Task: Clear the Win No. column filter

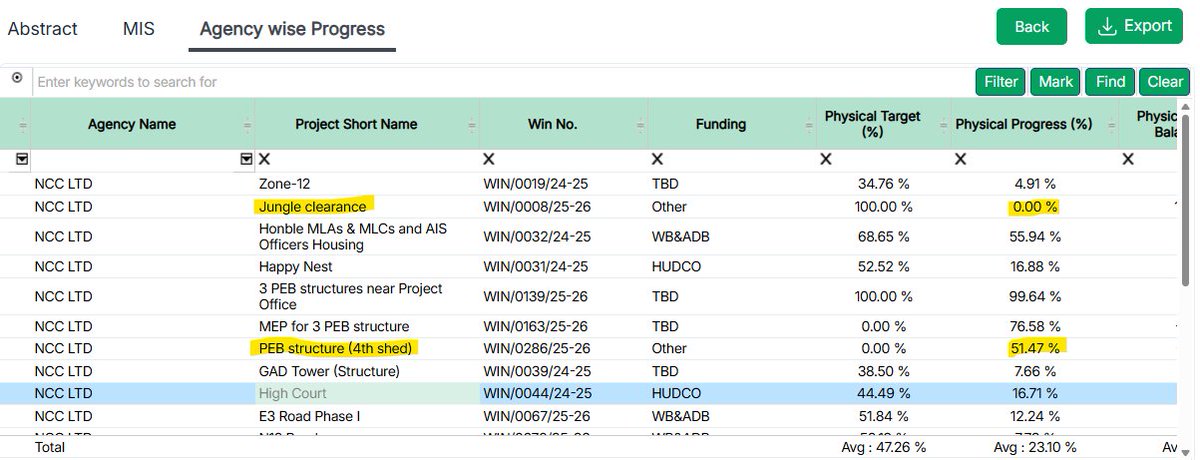Action: [489, 159]
